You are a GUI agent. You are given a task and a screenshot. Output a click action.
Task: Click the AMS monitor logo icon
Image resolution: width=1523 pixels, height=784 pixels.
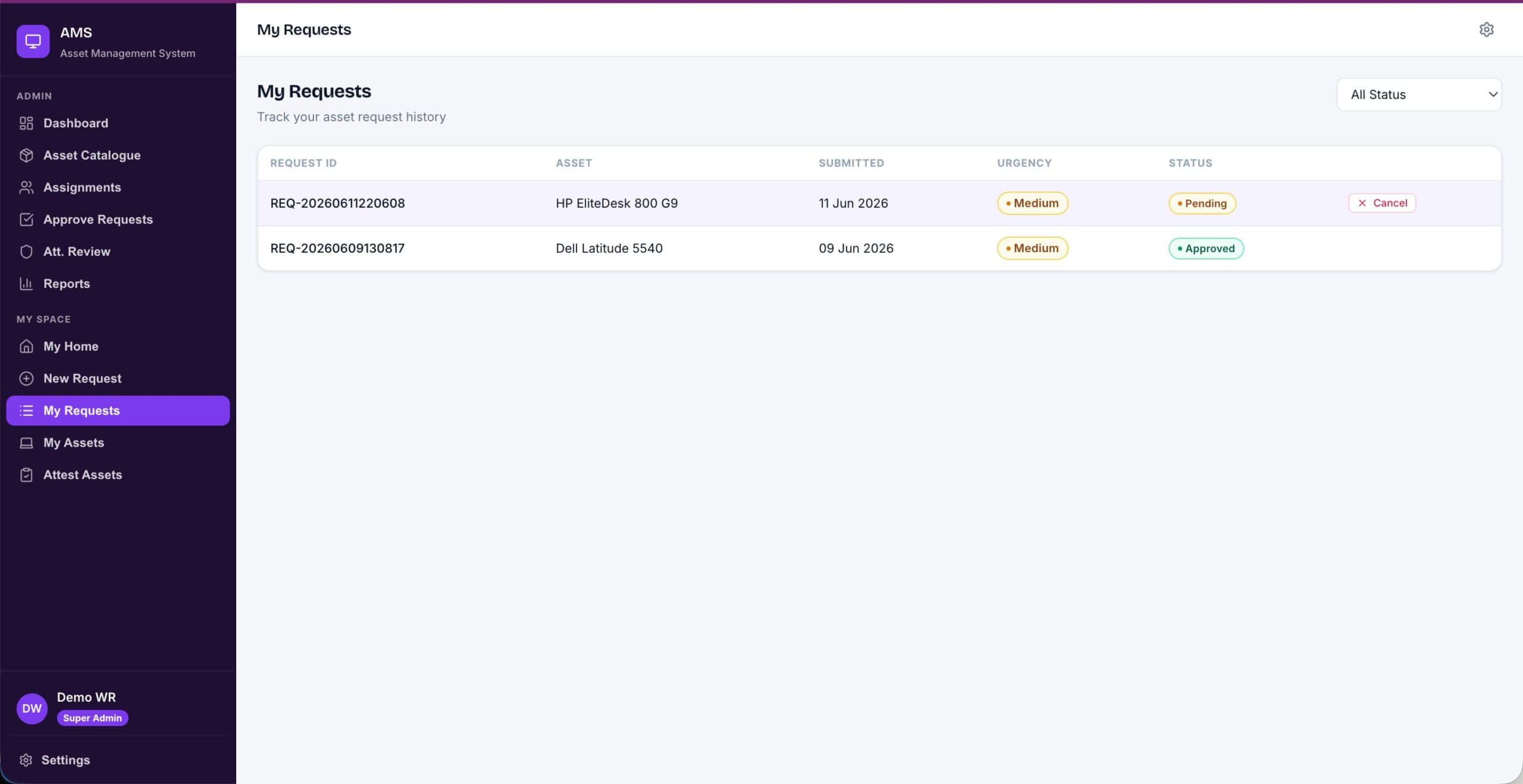(x=33, y=41)
